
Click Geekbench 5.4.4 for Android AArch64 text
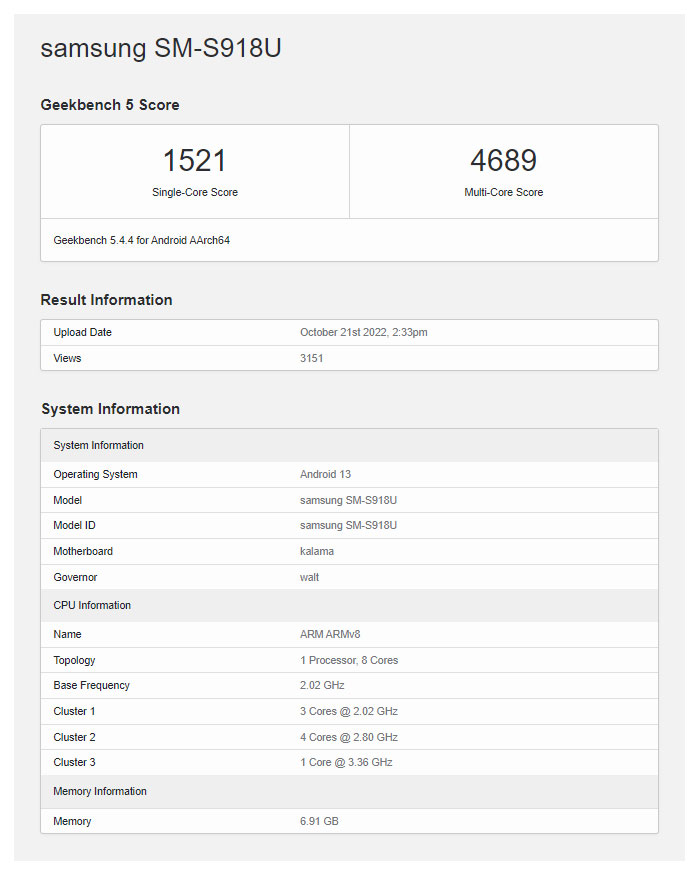[142, 240]
